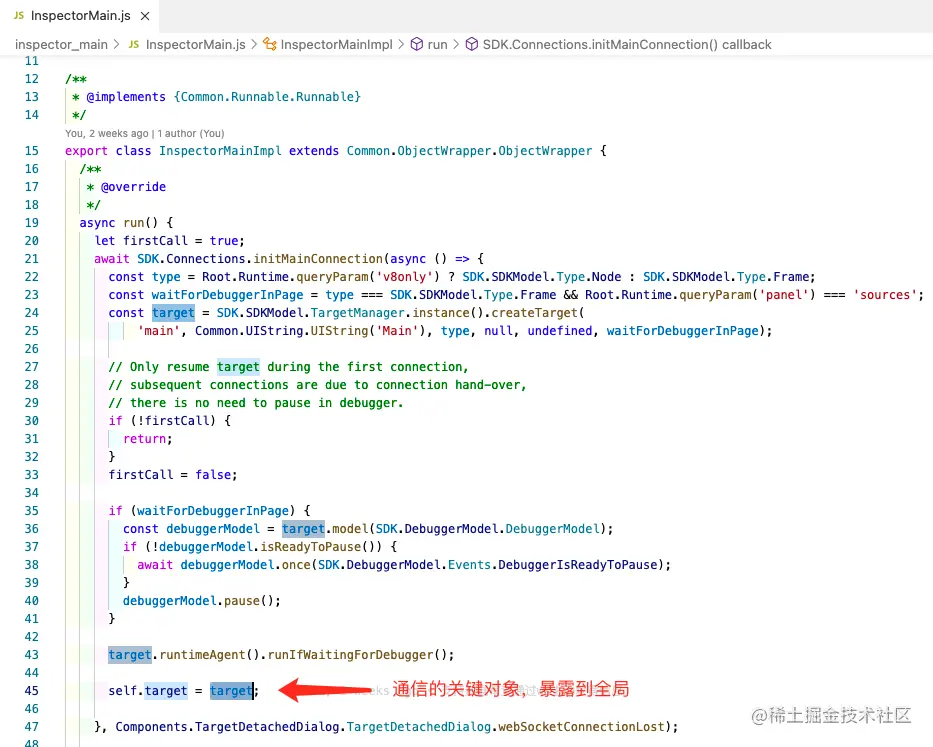This screenshot has width=933, height=747.
Task: Expand chevron after run breadcrumb
Action: click(x=456, y=45)
